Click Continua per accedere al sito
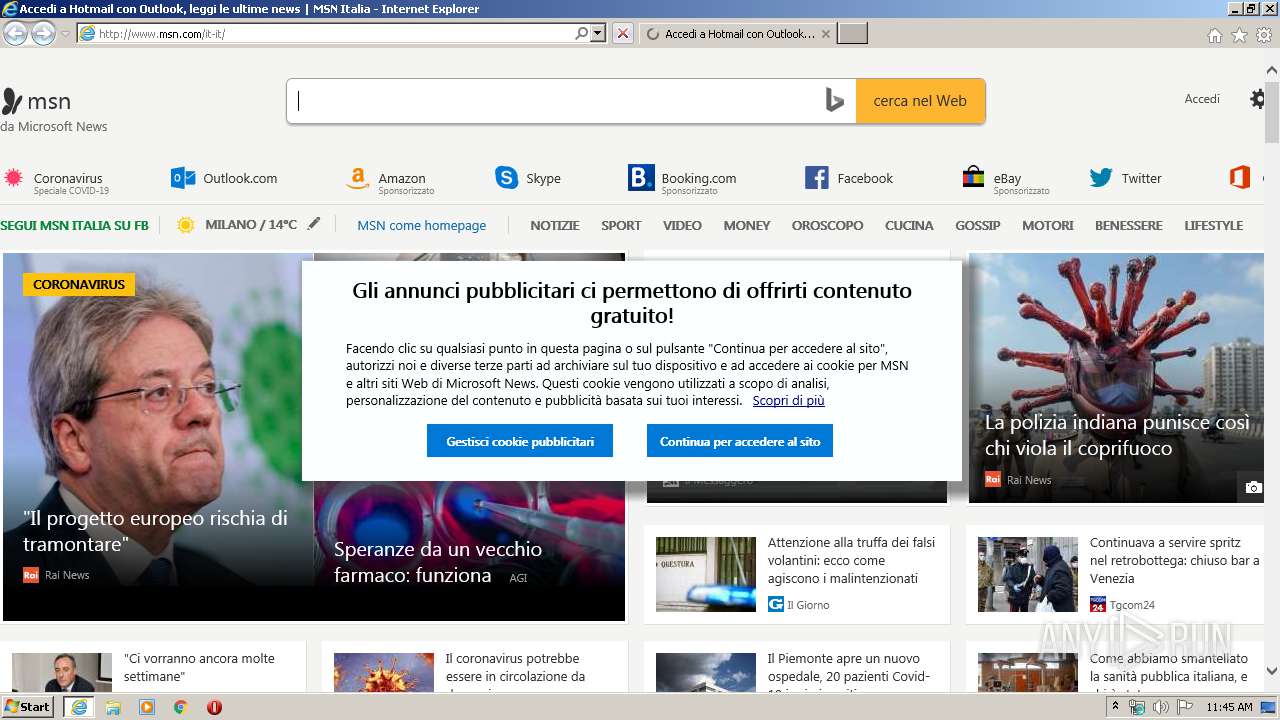1280x720 pixels. (740, 441)
